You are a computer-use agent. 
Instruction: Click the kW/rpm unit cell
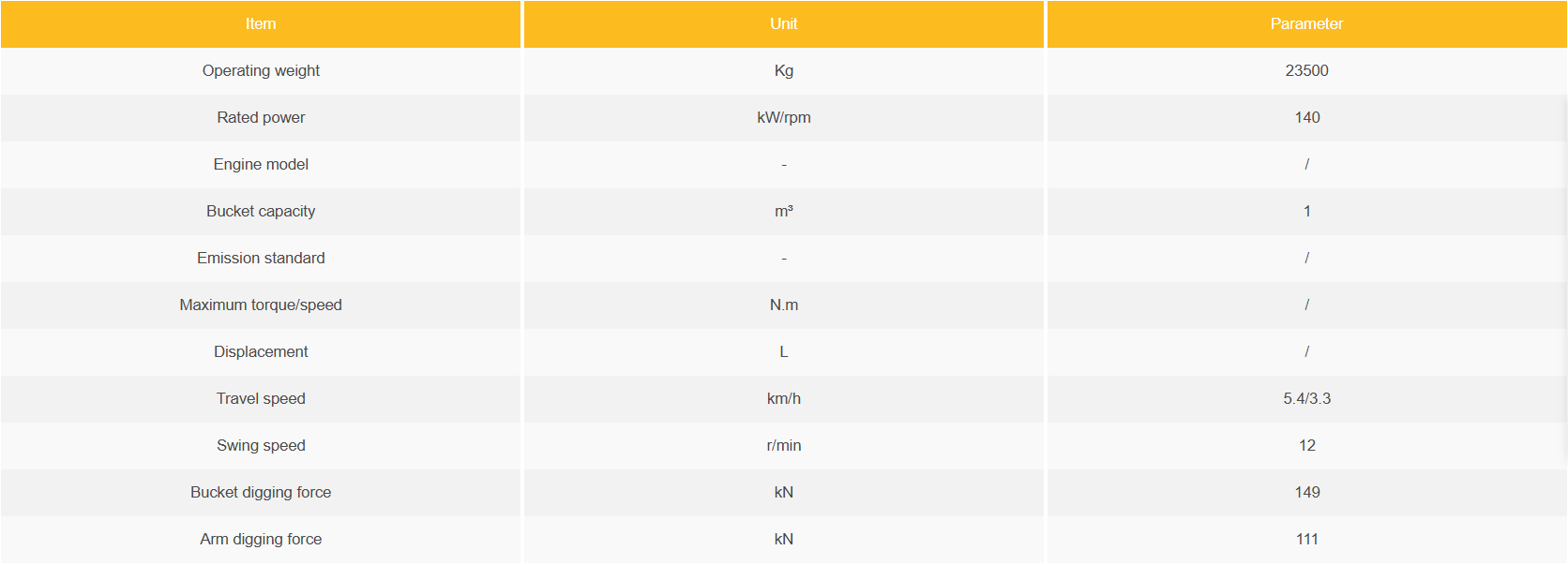[x=783, y=118]
